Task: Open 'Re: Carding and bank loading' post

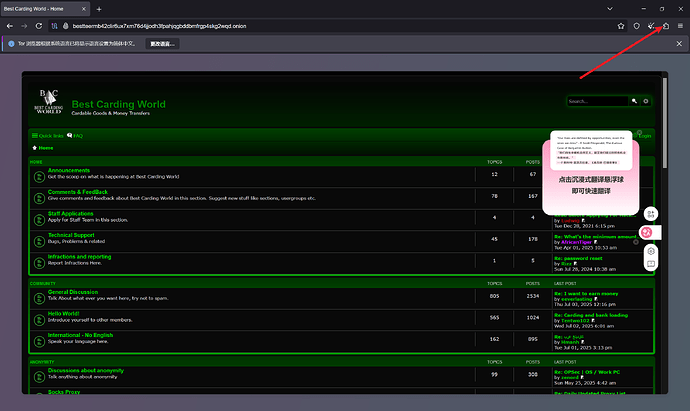Action: [591, 315]
